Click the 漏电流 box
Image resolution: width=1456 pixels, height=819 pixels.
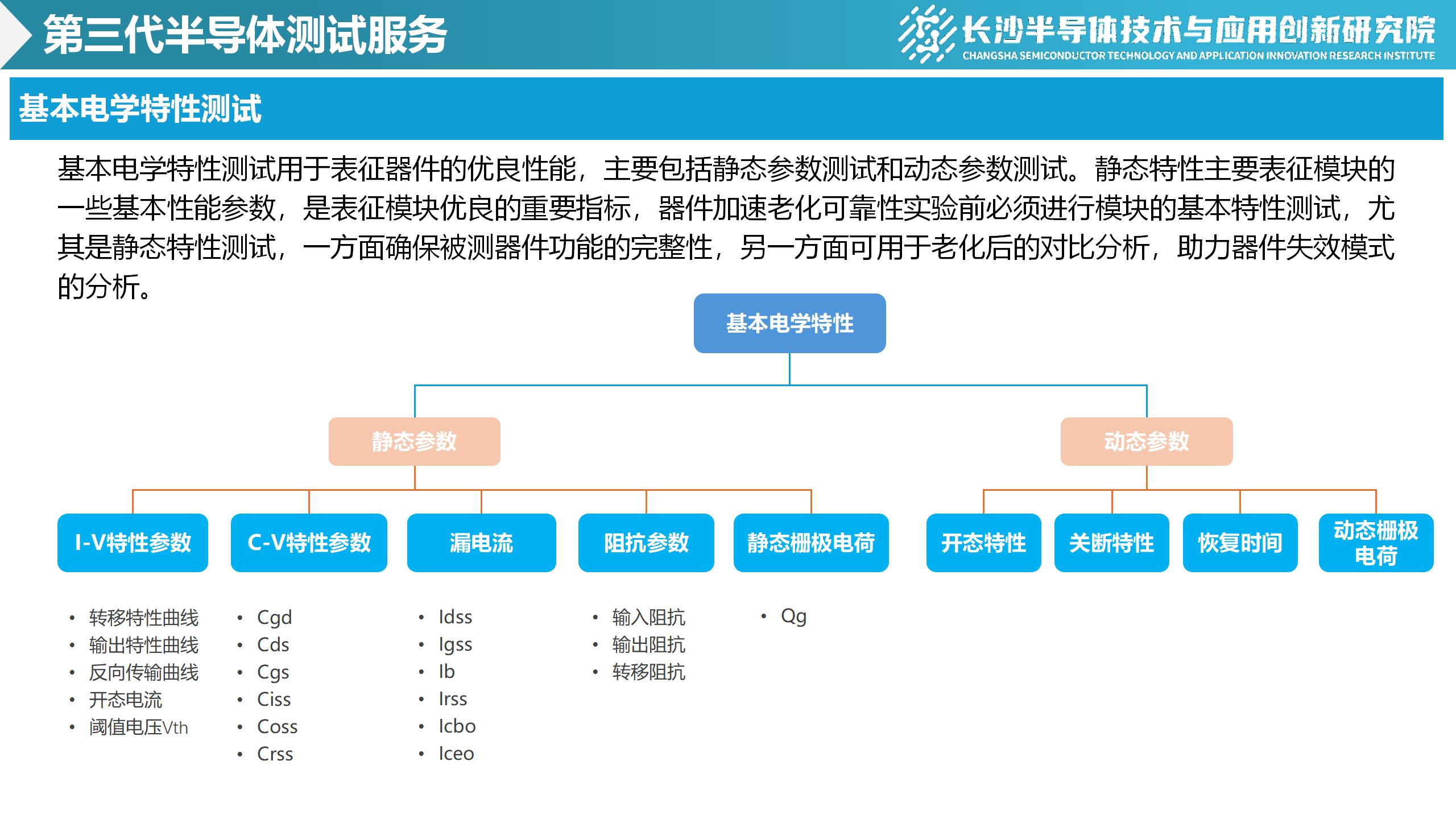481,543
